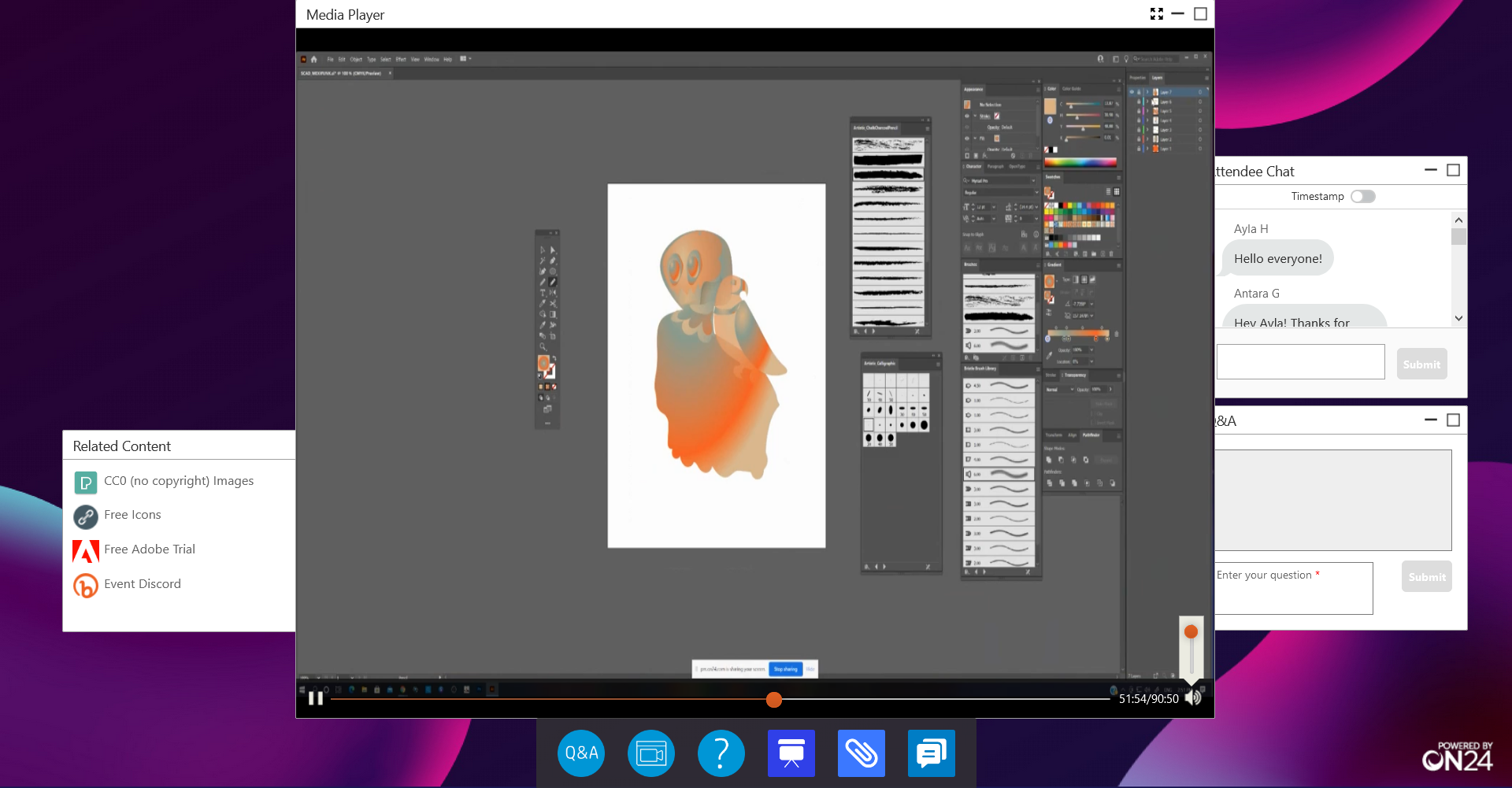Click the color spectrum bar in the Color panel

pos(1080,162)
